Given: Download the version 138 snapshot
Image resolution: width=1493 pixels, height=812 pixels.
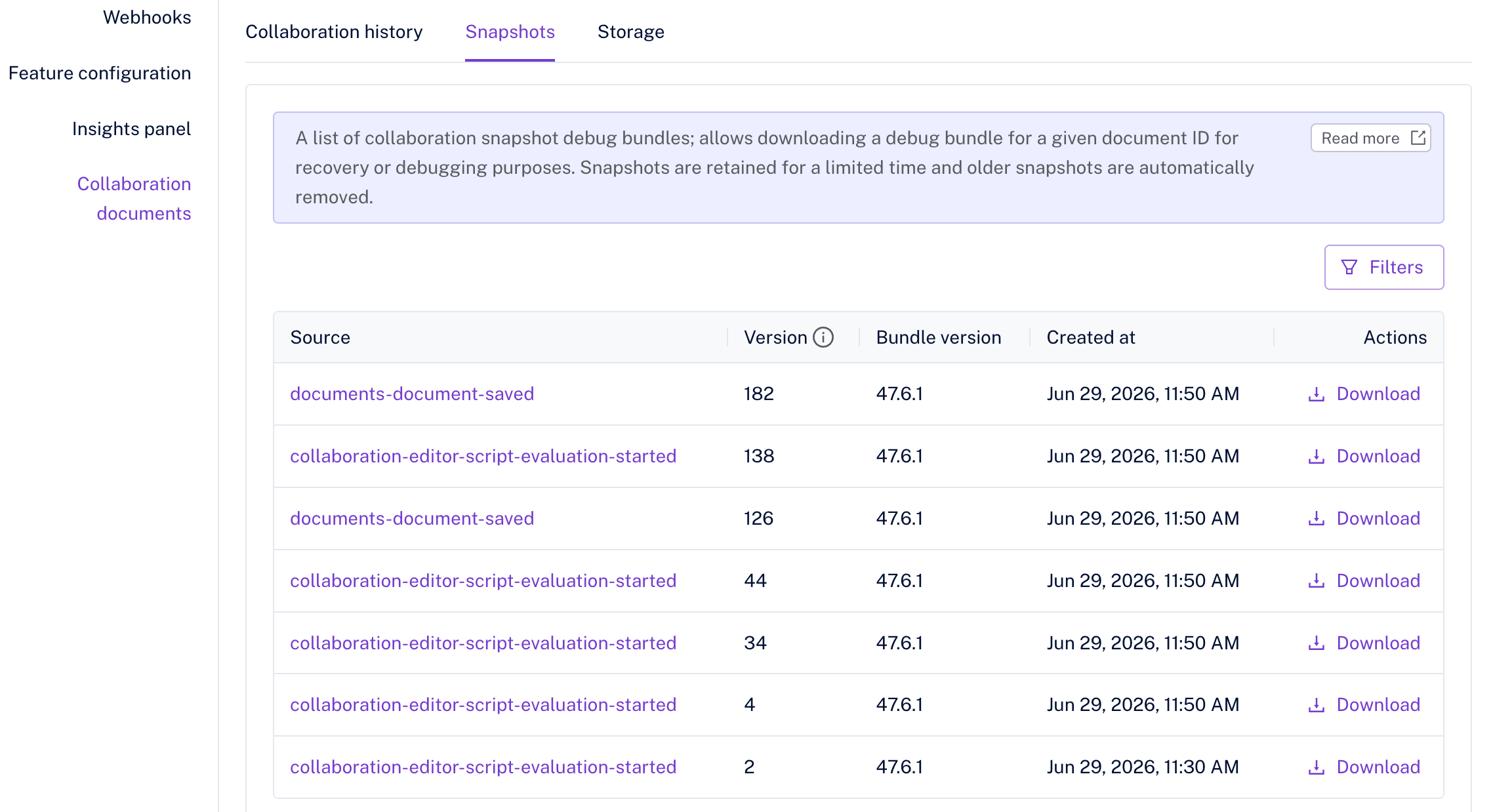Looking at the screenshot, I should [1364, 456].
